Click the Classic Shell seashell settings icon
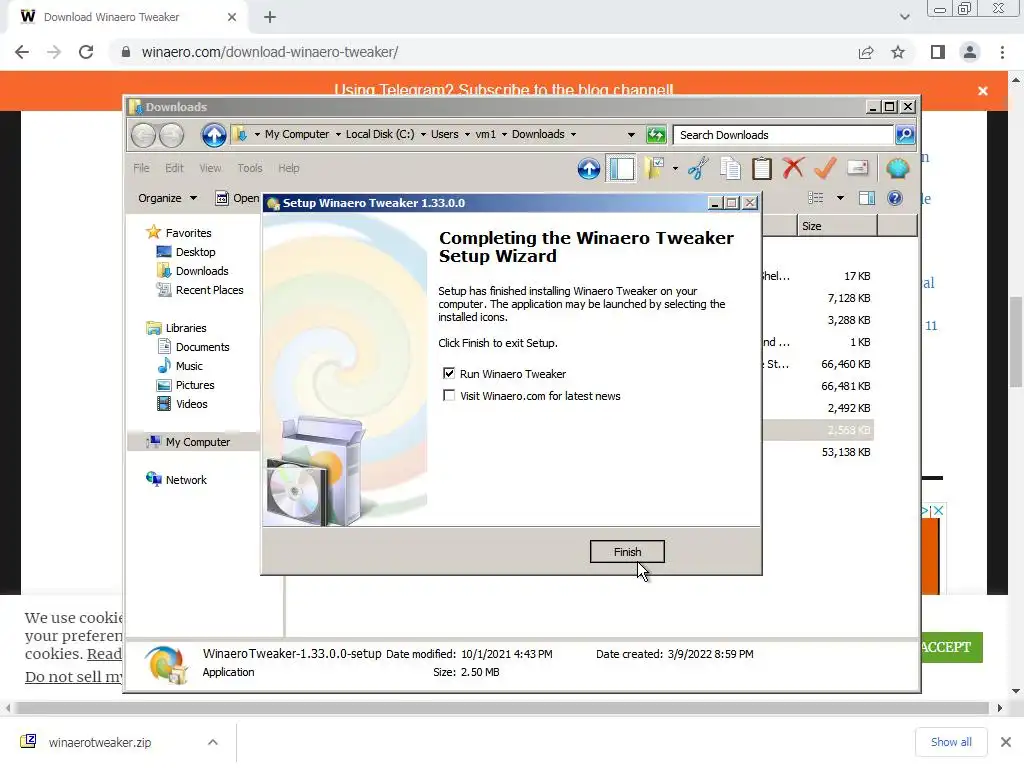This screenshot has width=1024, height=768. point(898,168)
